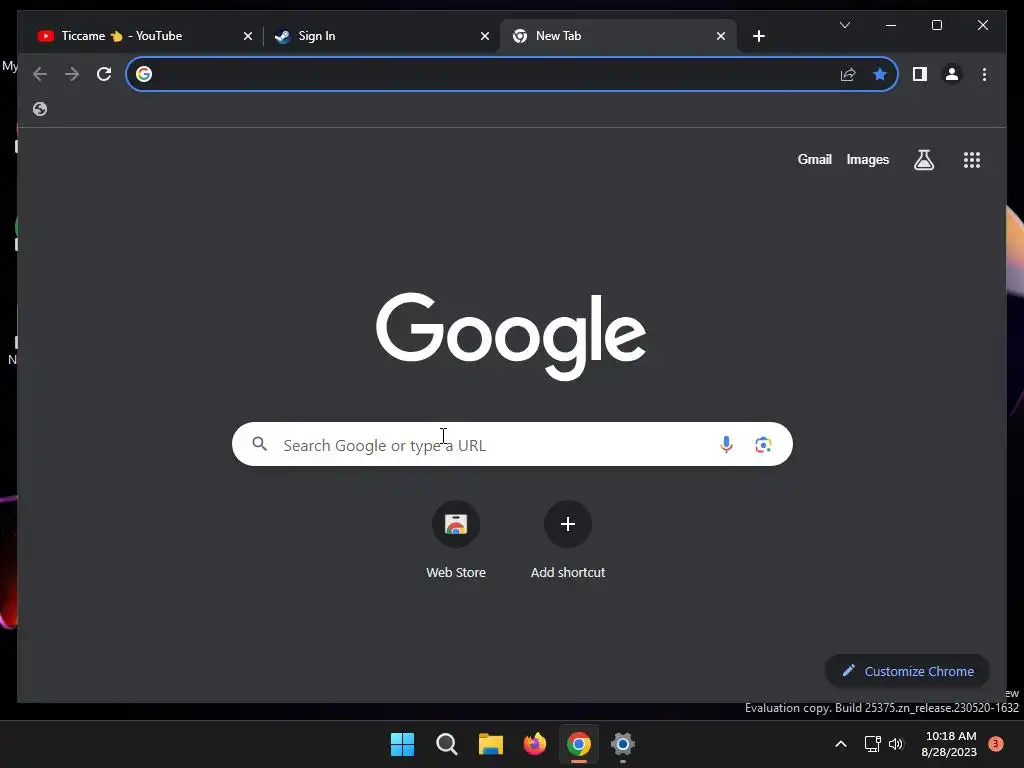
Task: Click the Chrome taskbar icon
Action: pos(579,744)
